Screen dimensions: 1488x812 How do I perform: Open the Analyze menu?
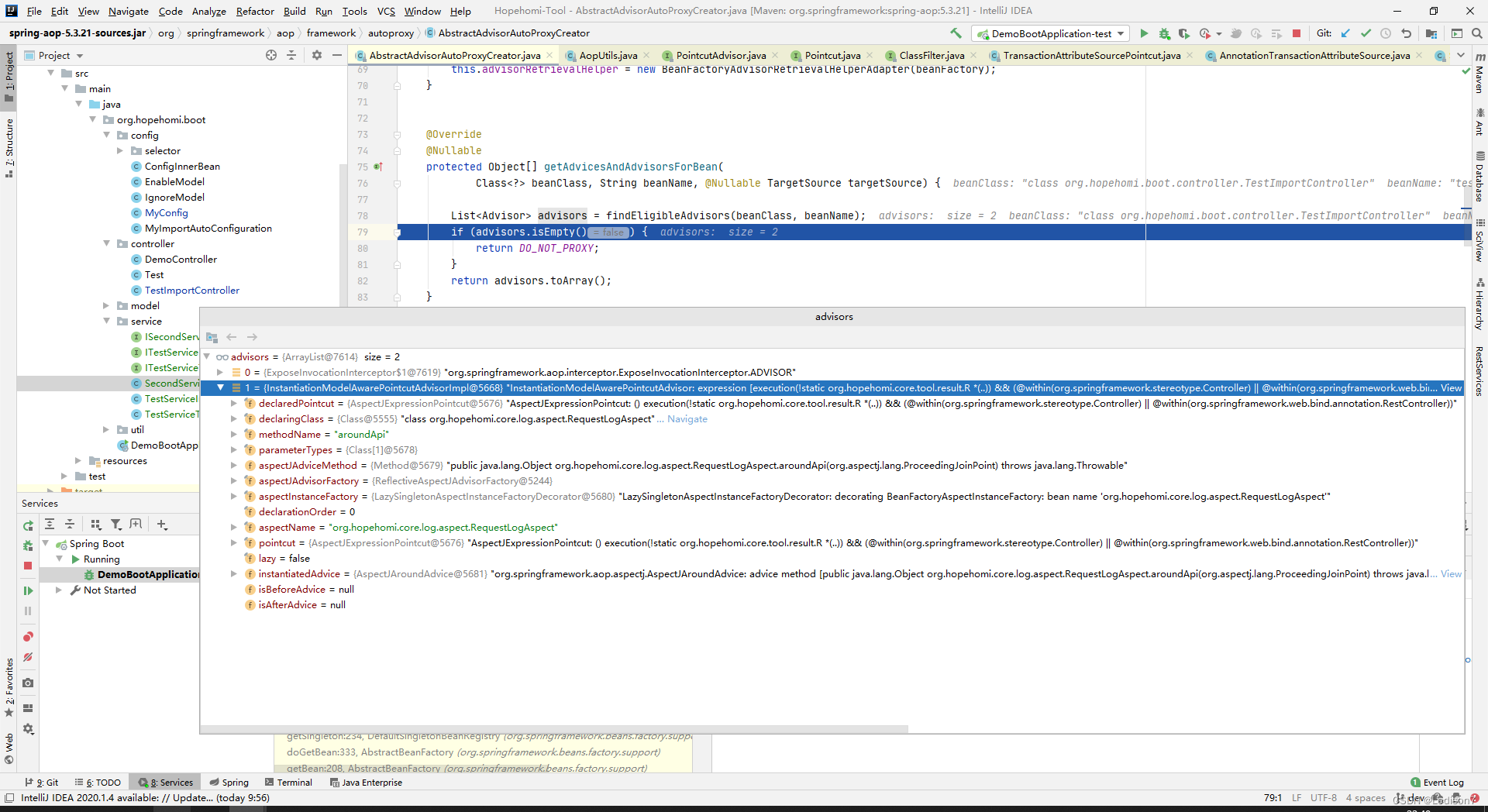pos(208,11)
